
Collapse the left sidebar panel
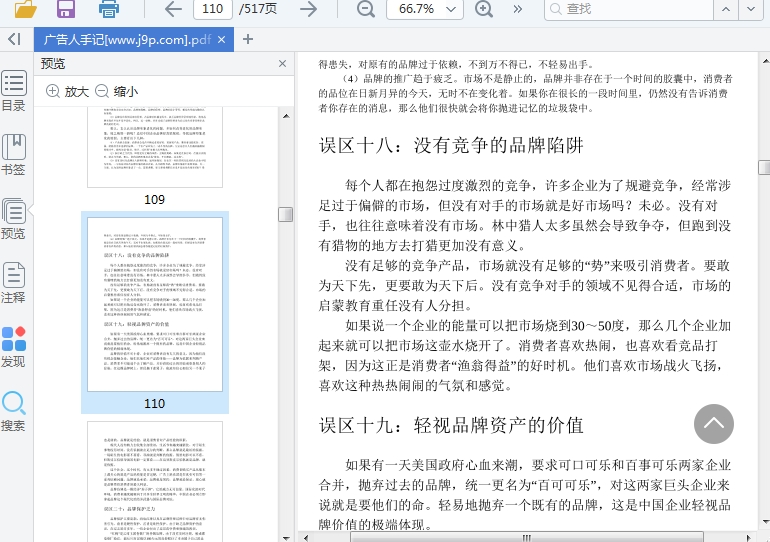coord(13,39)
